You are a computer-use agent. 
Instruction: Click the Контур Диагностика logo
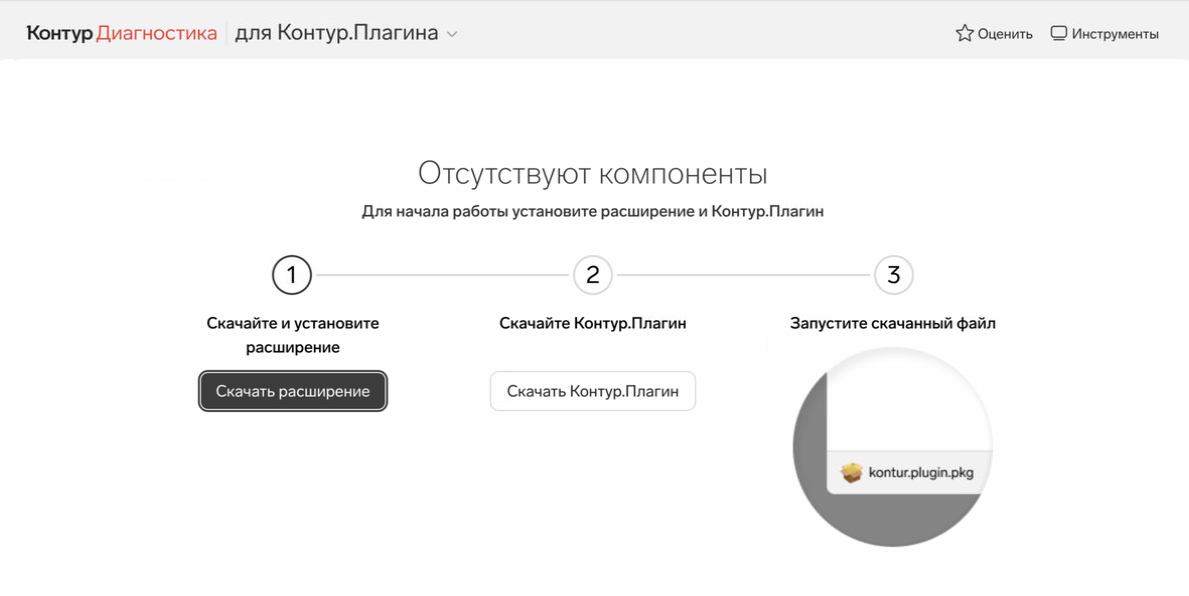pyautogui.click(x=121, y=33)
